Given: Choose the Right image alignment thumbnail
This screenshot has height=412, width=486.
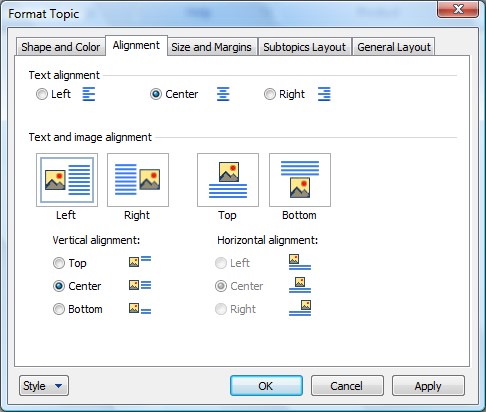Looking at the screenshot, I should [138, 180].
